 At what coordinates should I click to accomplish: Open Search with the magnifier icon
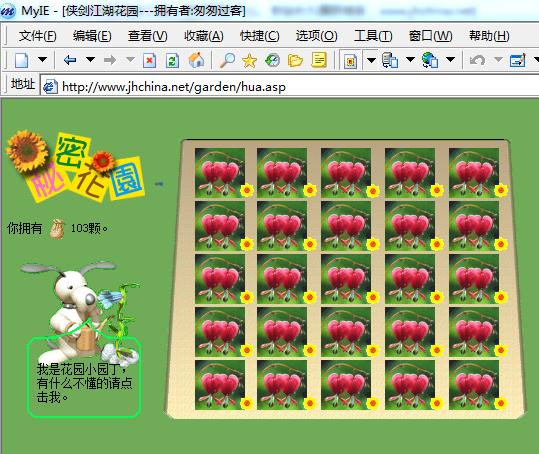228,60
